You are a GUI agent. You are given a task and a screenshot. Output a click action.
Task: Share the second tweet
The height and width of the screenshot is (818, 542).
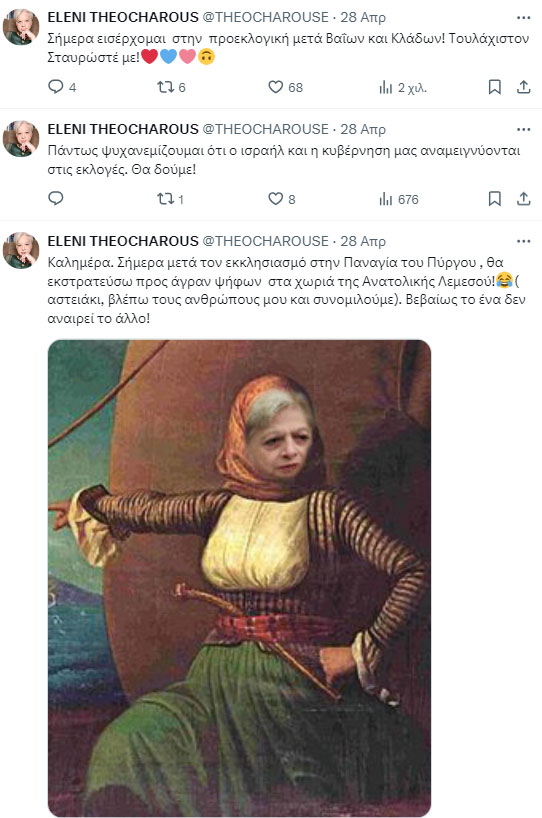pos(523,198)
